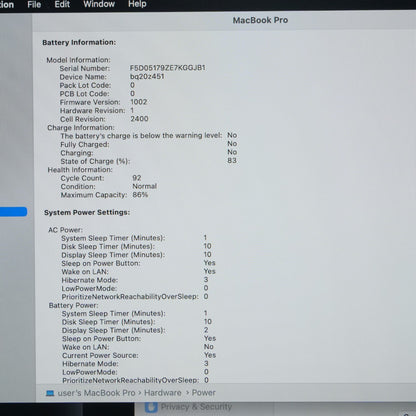
Task: Select Battery Power display sleep timer value 2
Action: pos(206,330)
